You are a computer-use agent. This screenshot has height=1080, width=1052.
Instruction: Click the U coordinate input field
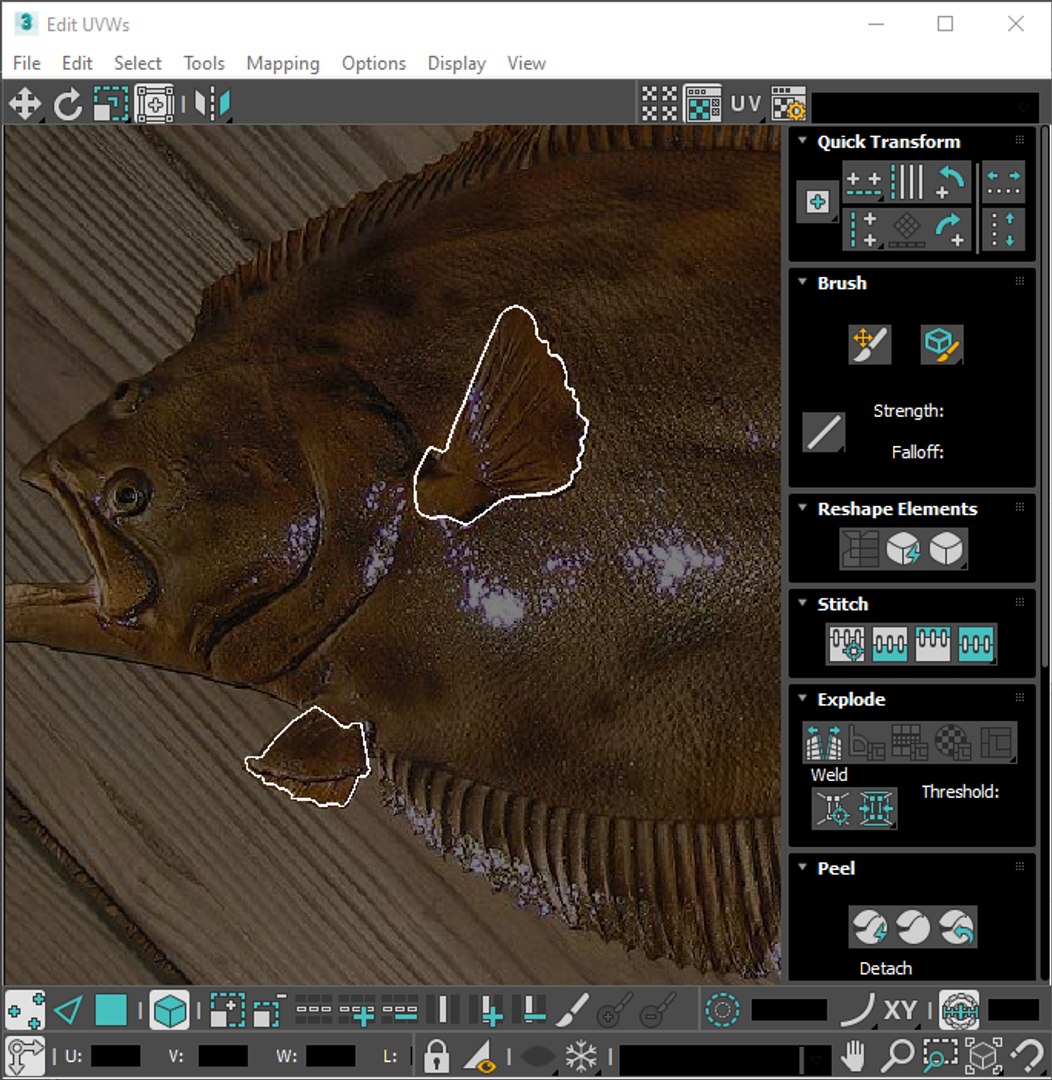coord(116,1056)
